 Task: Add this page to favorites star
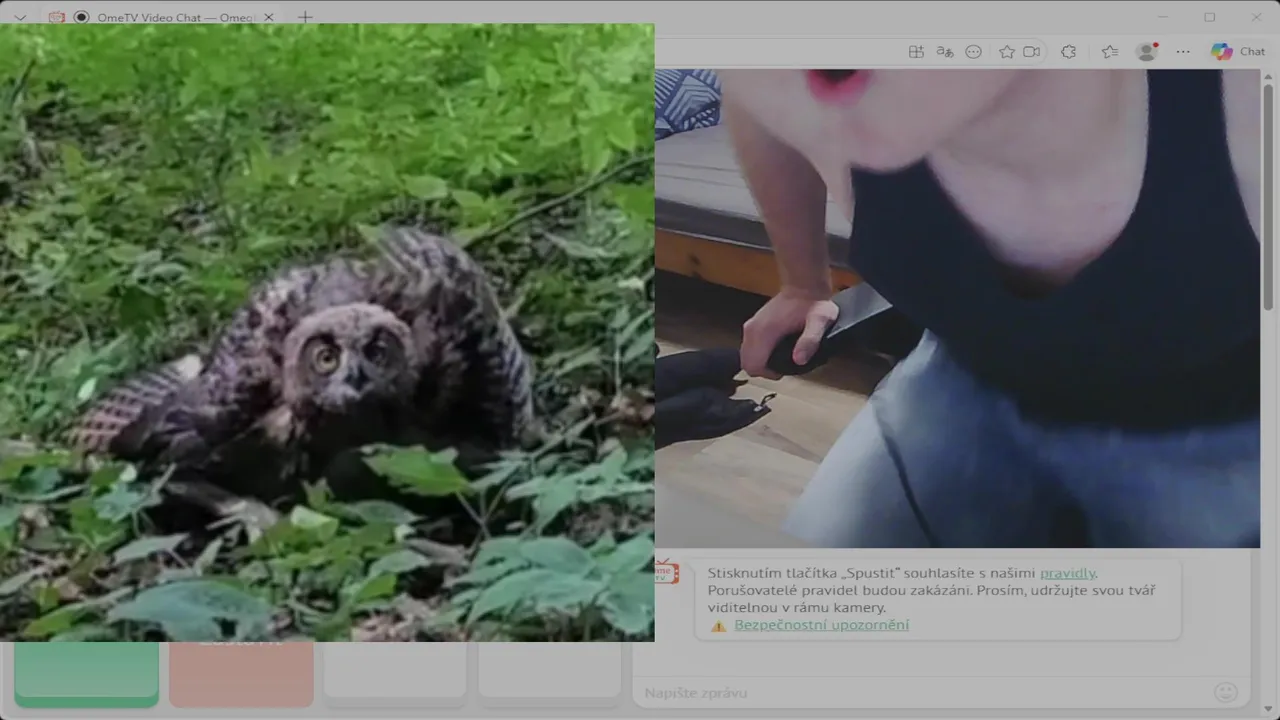pos(1007,52)
